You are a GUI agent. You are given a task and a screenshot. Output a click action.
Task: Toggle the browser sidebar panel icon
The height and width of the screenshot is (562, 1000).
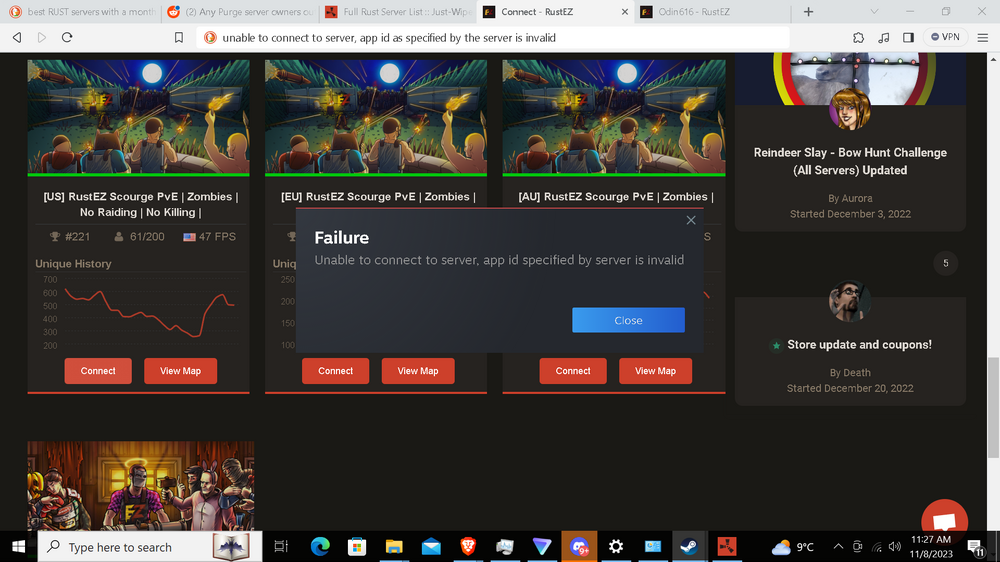(x=908, y=37)
